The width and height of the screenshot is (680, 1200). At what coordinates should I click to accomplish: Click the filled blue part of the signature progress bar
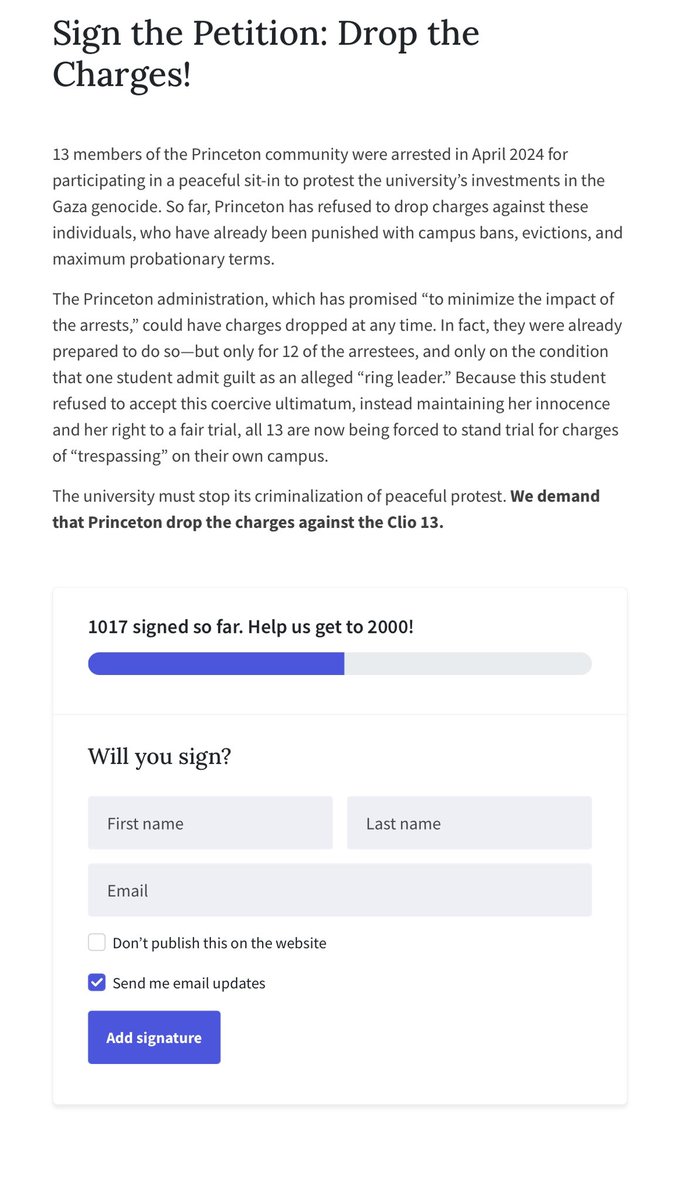pos(216,664)
